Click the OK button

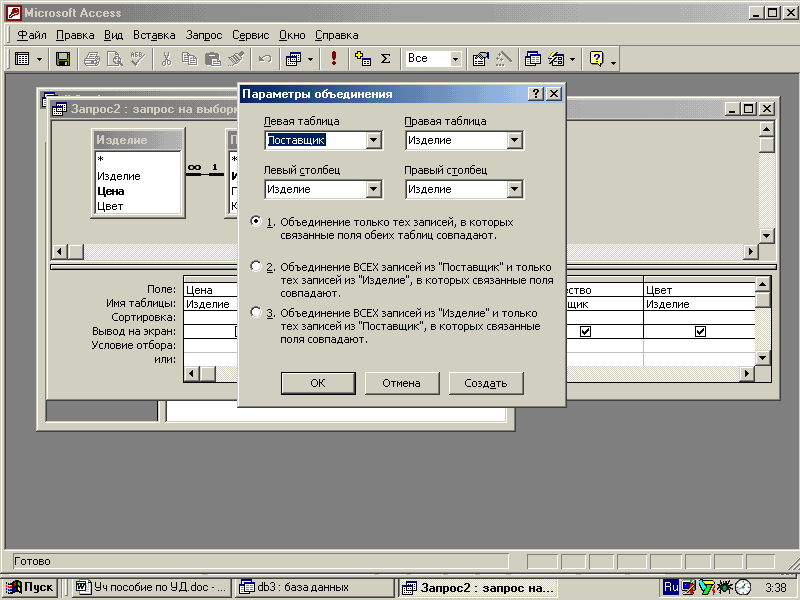(318, 383)
